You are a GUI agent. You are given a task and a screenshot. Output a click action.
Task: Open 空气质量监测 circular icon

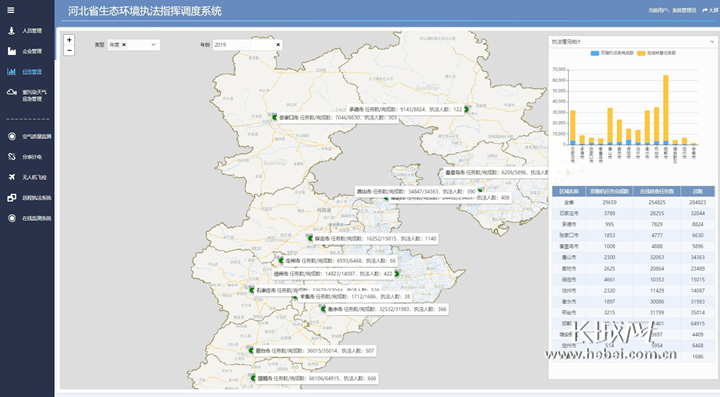11,136
